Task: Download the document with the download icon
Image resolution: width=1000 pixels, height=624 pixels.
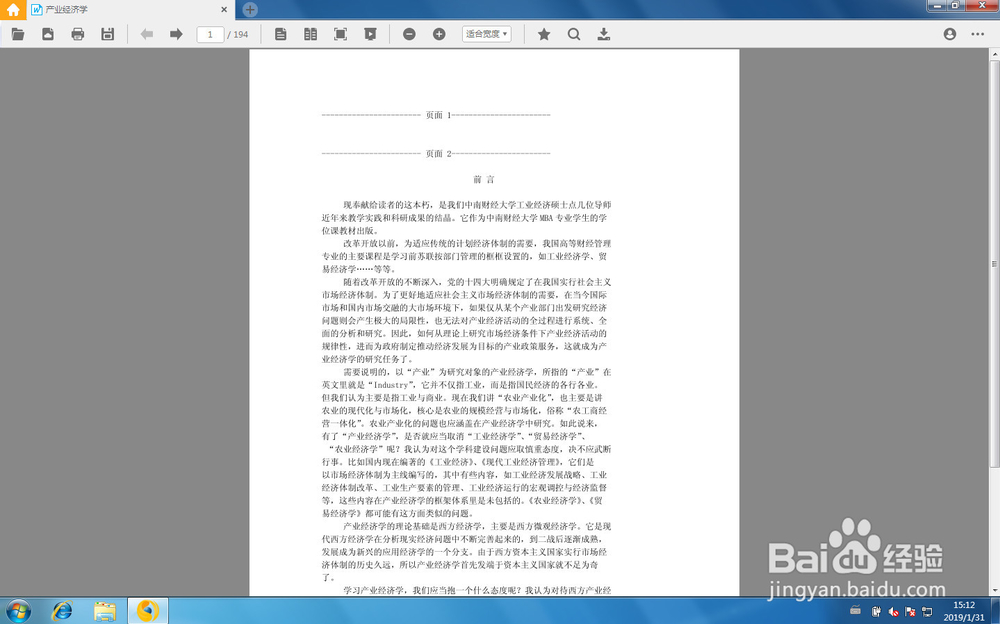Action: coord(603,33)
